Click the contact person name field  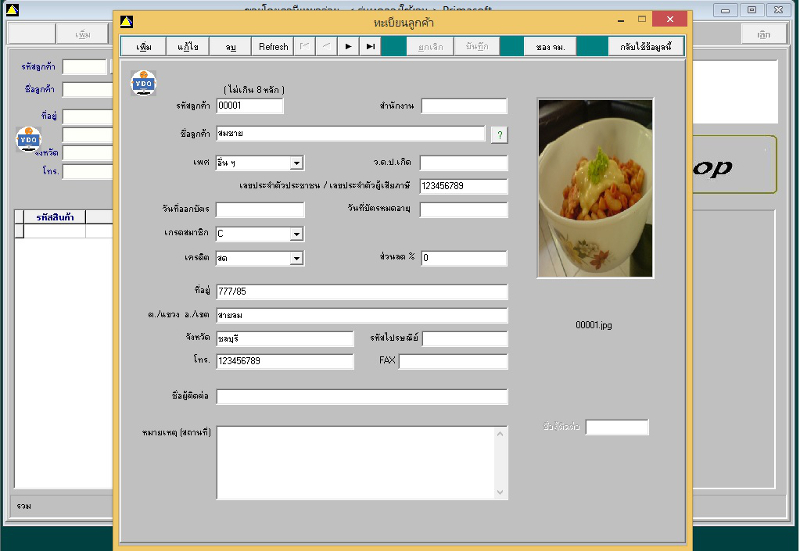(362, 396)
